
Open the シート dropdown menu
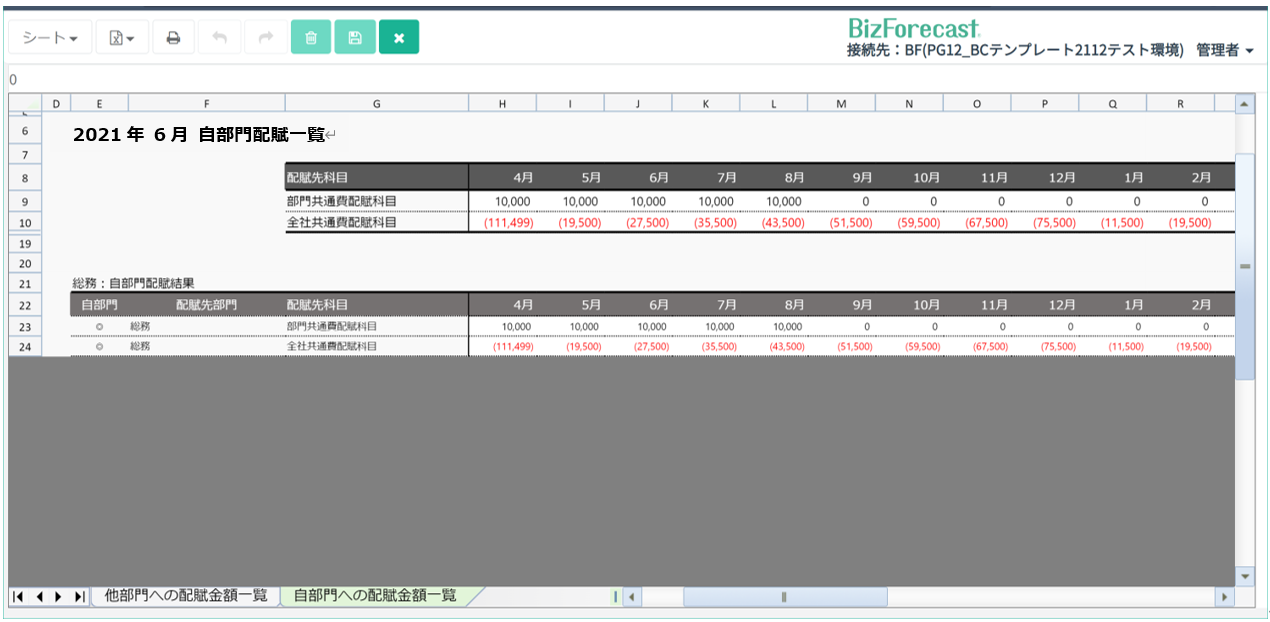tap(51, 38)
